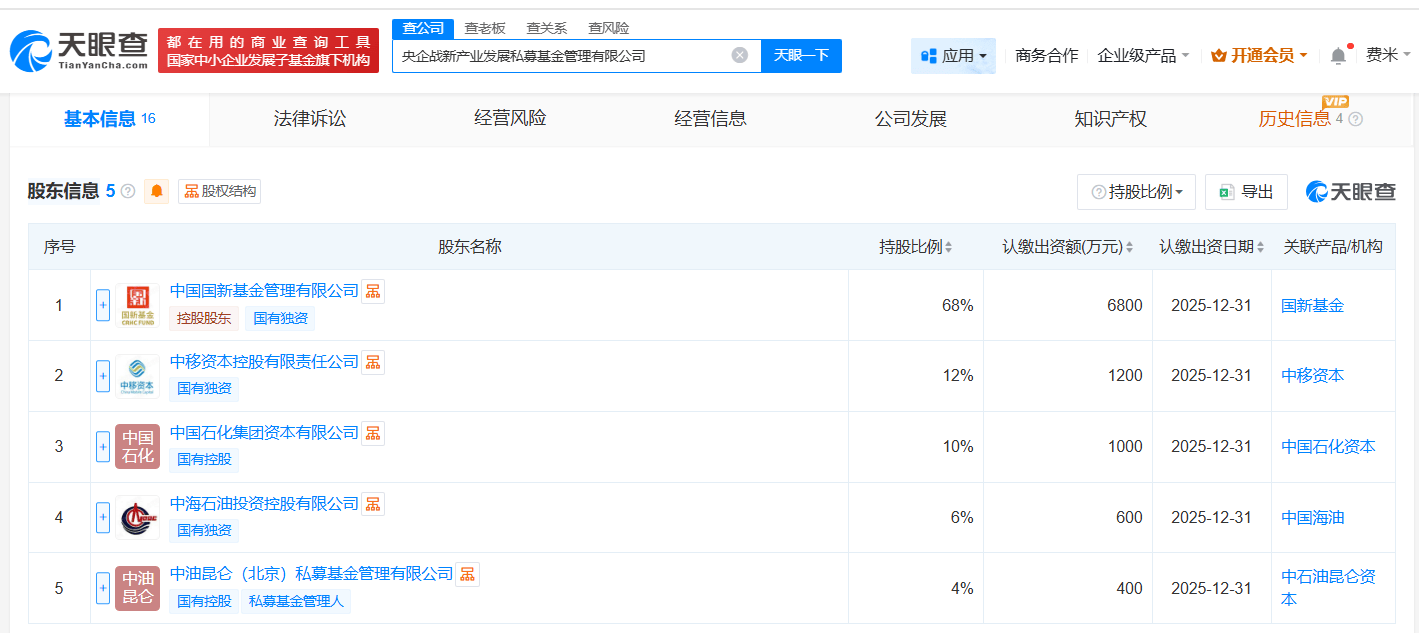The image size is (1419, 633).
Task: Click the orange alert bell beside 股东信息
Action: pyautogui.click(x=157, y=191)
